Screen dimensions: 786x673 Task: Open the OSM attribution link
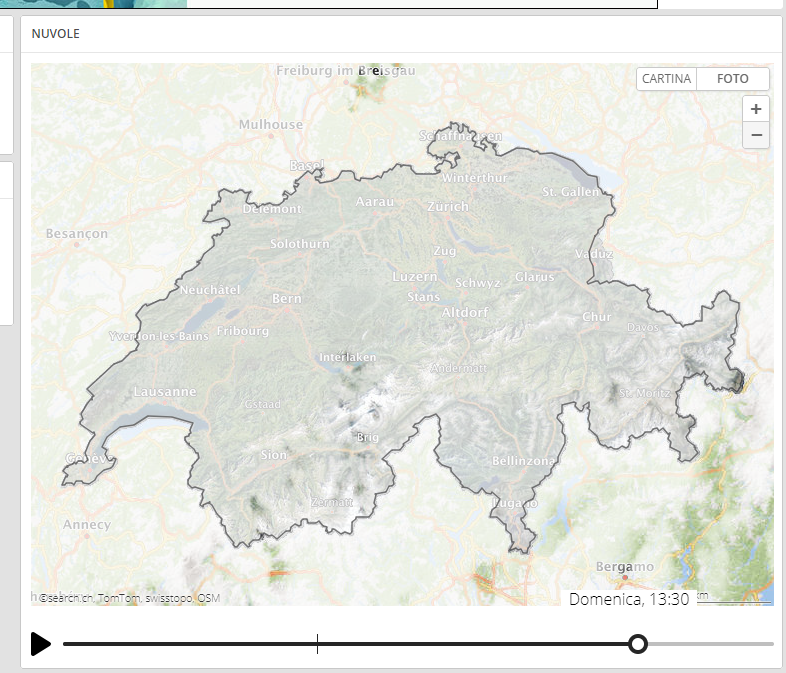(x=208, y=598)
